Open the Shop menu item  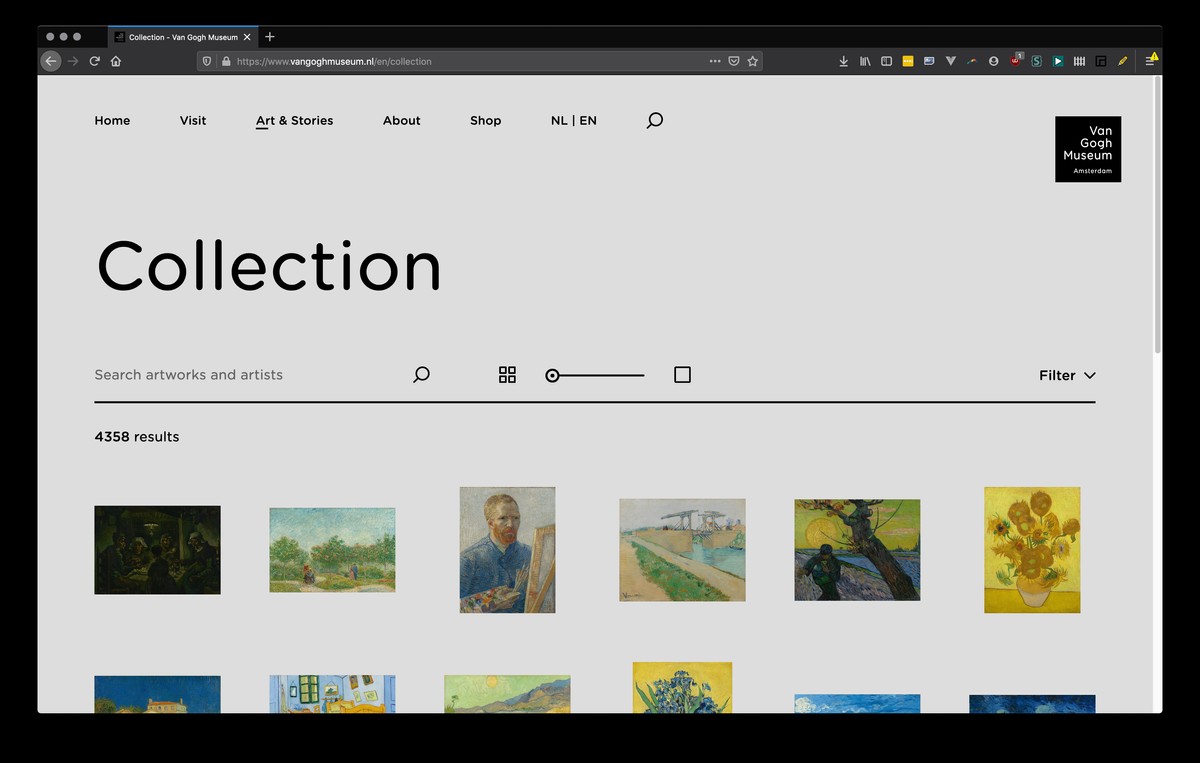click(486, 121)
